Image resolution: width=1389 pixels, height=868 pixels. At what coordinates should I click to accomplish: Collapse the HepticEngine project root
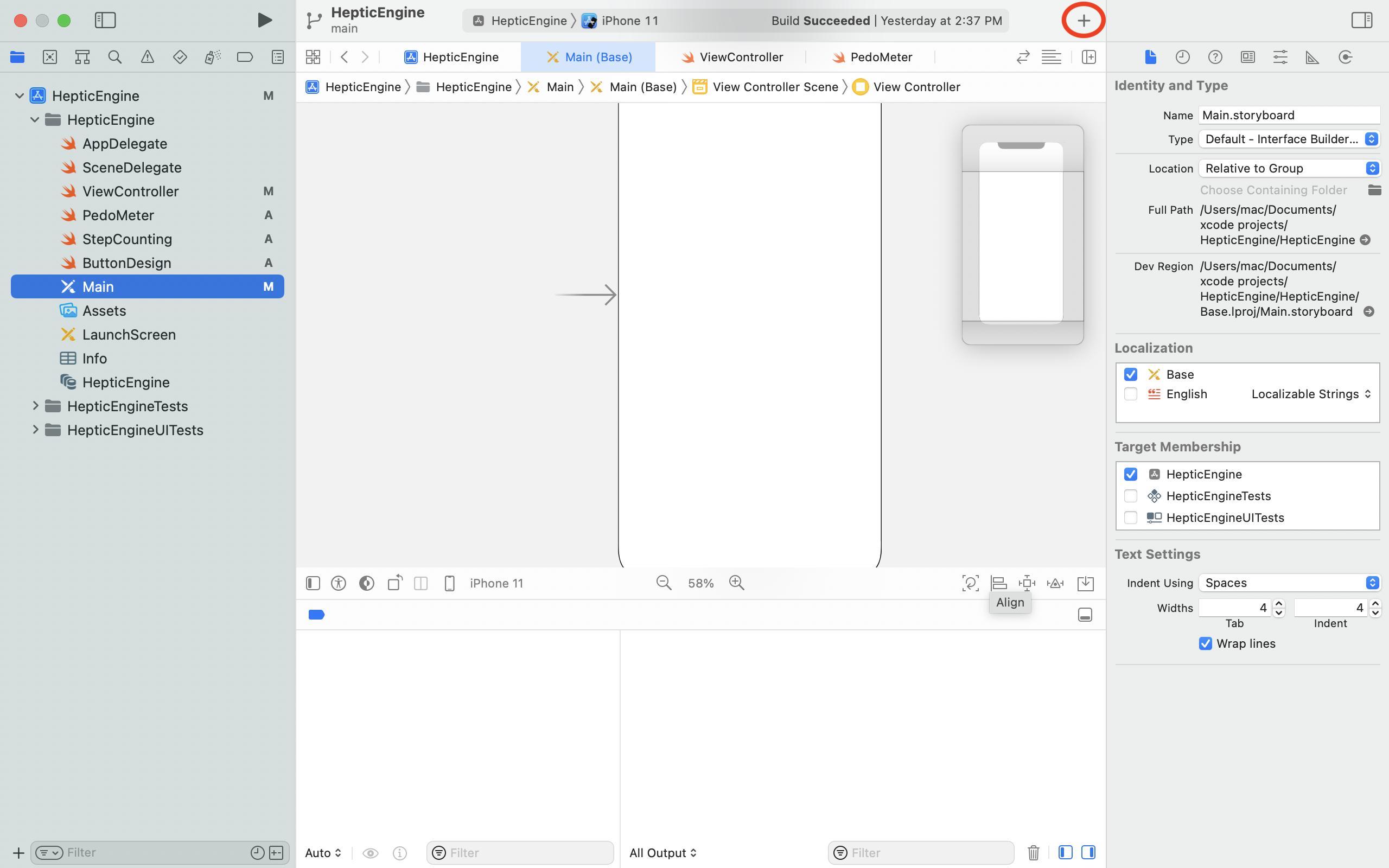pos(20,95)
